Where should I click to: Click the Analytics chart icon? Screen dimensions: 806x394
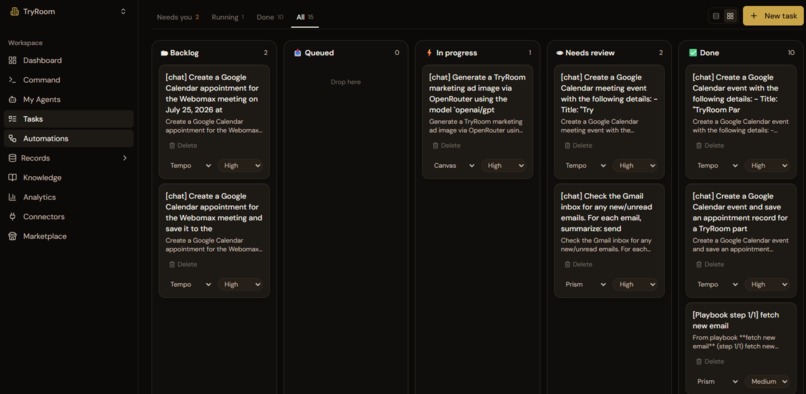point(13,197)
